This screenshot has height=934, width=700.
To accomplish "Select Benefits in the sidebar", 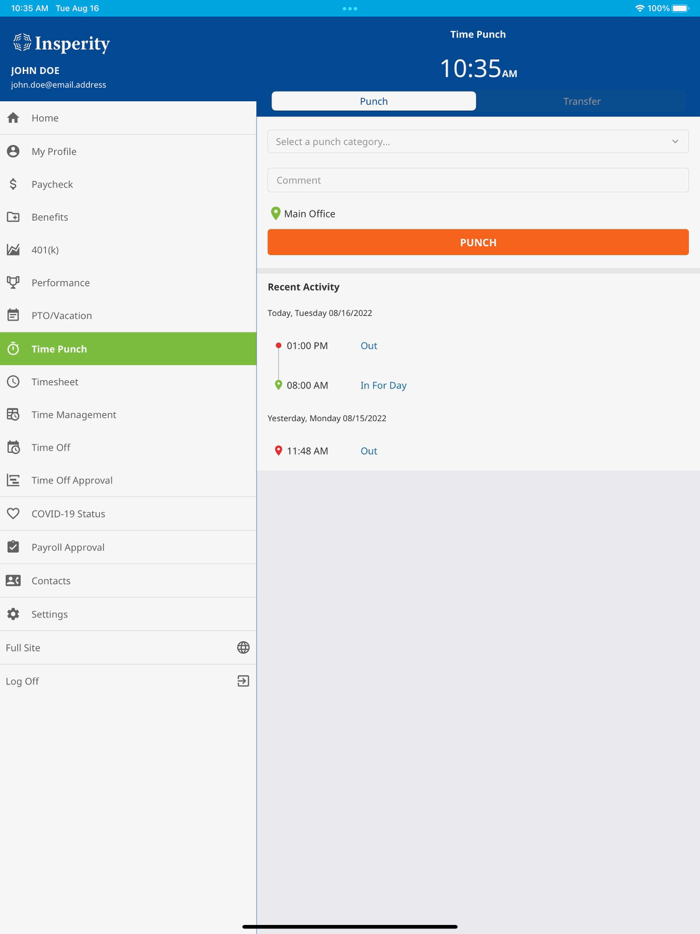I will [x=128, y=217].
